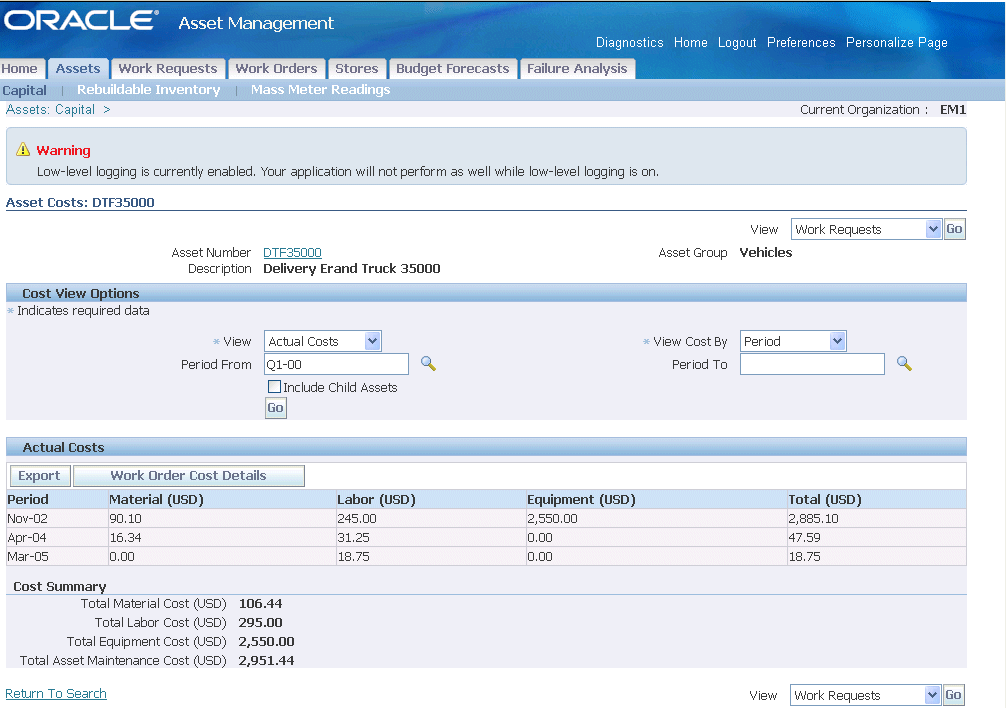Image resolution: width=1006 pixels, height=708 pixels.
Task: Open Period From search magnifier icon
Action: 429,364
